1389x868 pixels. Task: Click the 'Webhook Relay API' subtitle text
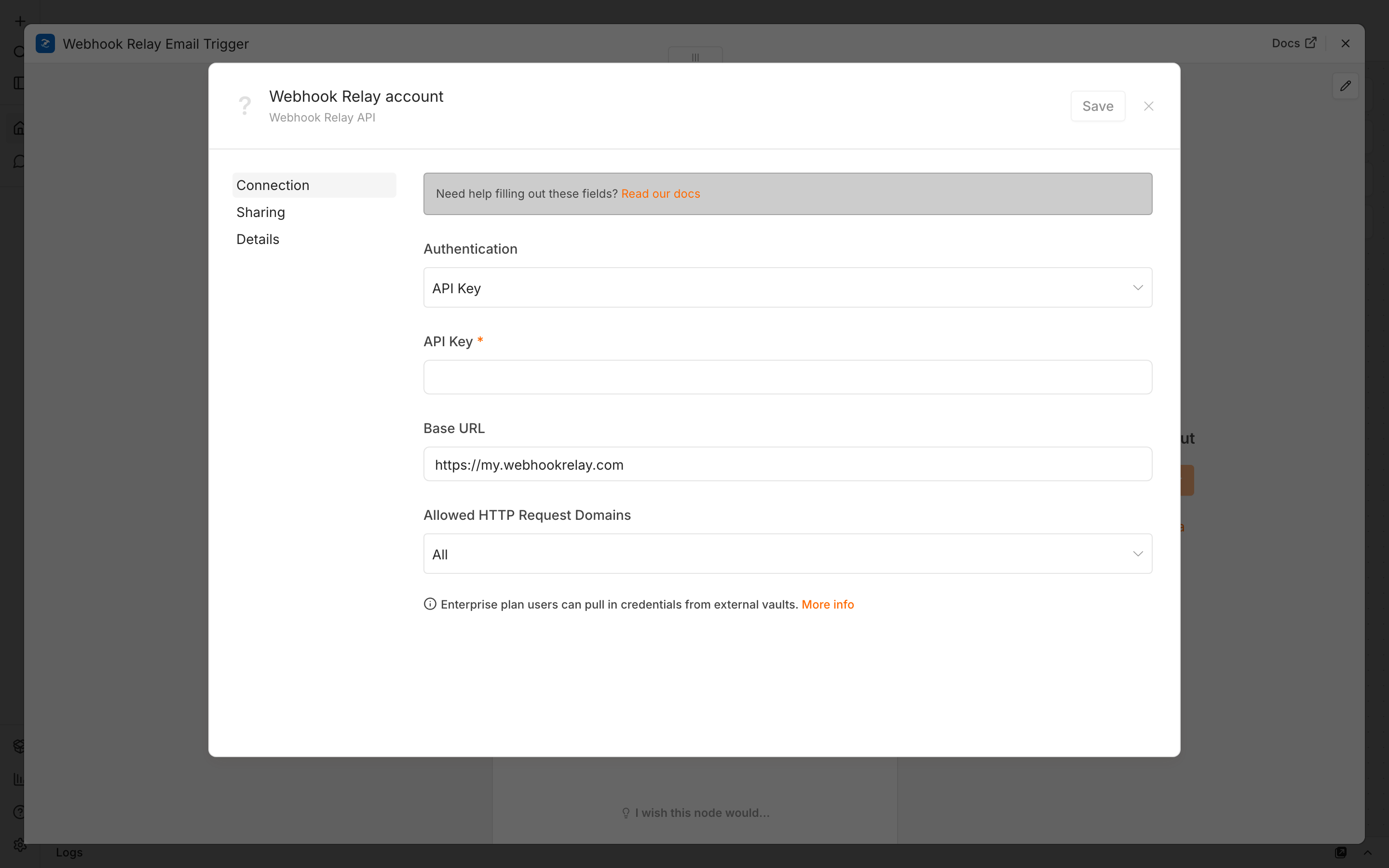(x=322, y=118)
